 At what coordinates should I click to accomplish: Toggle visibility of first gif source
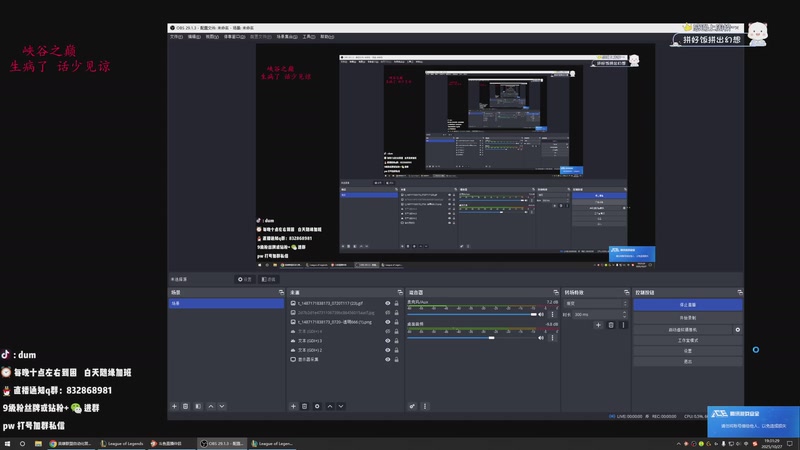(387, 303)
